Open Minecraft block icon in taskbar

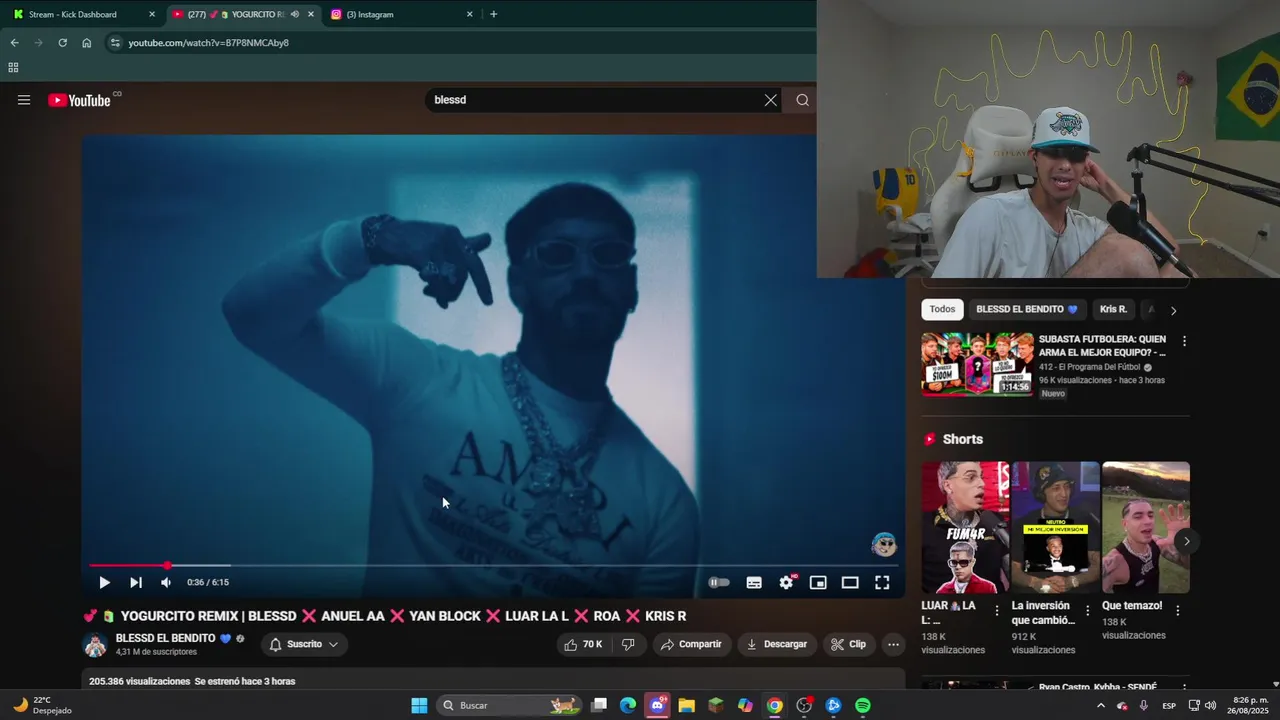[716, 705]
